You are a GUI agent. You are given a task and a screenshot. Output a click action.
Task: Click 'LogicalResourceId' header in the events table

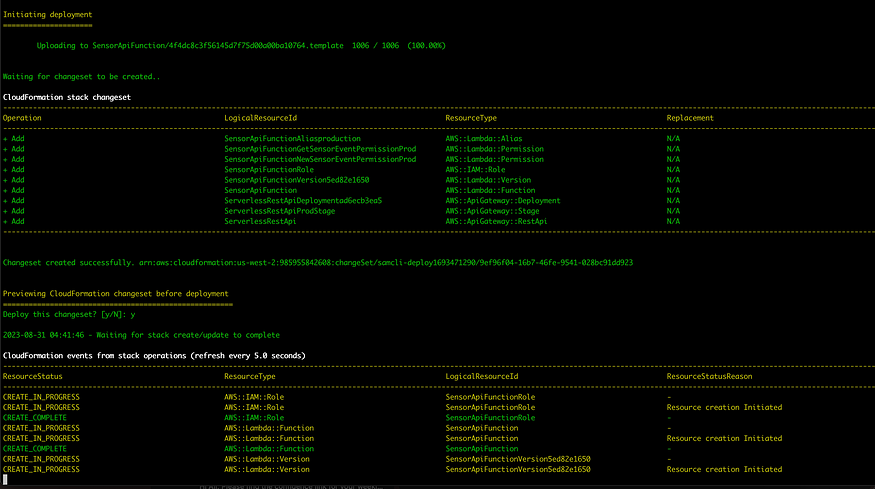tap(482, 376)
